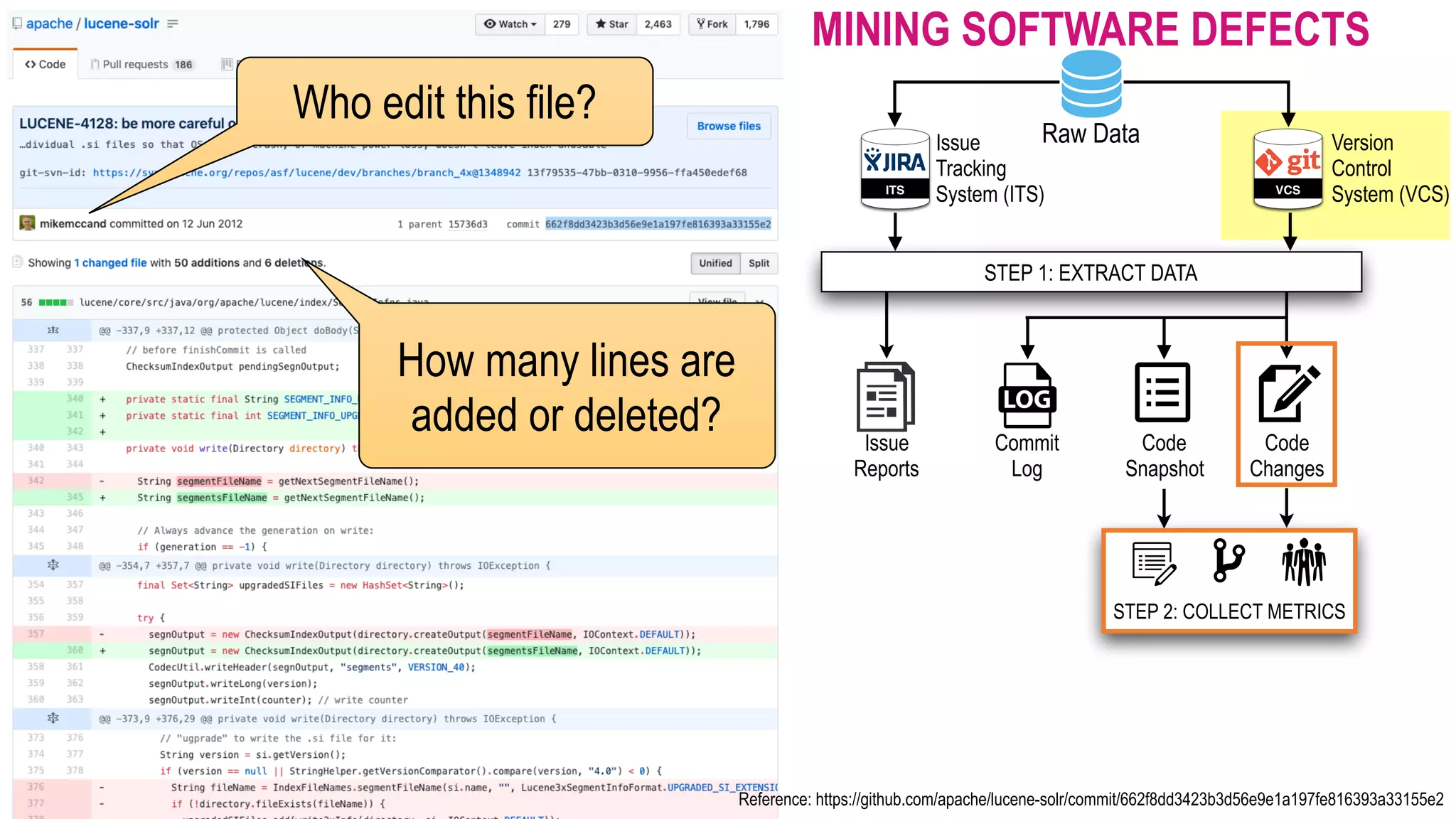1456x819 pixels.
Task: Click the document-with-pen icon in Step 2
Action: 1154,563
